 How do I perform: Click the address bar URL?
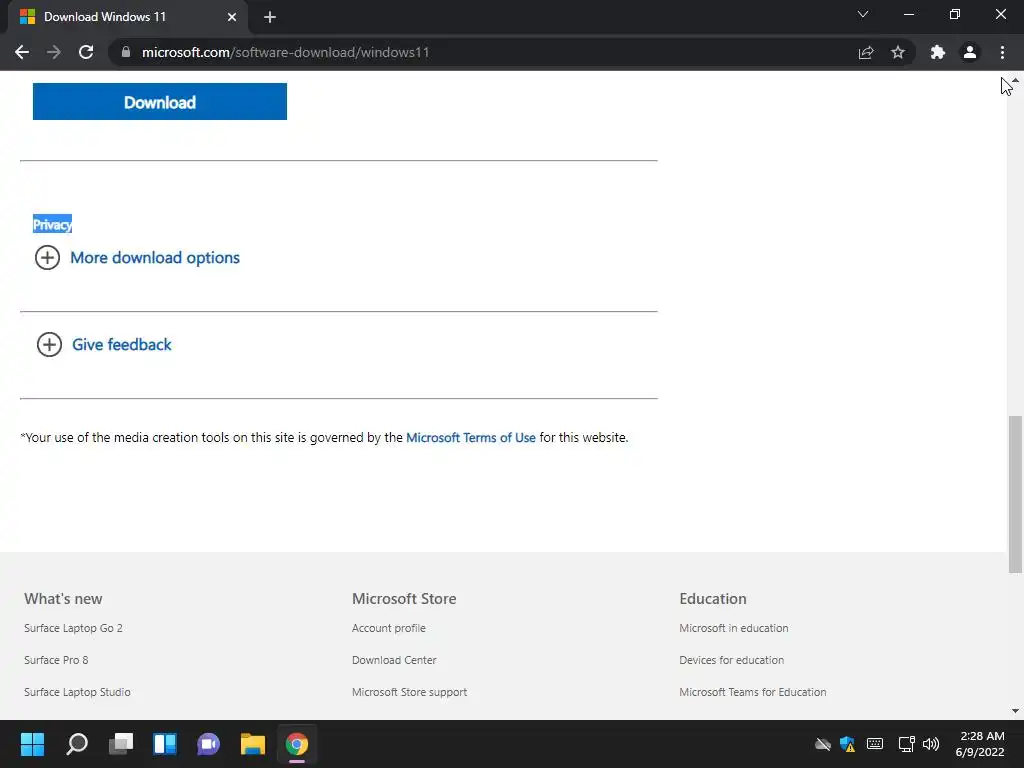[285, 52]
